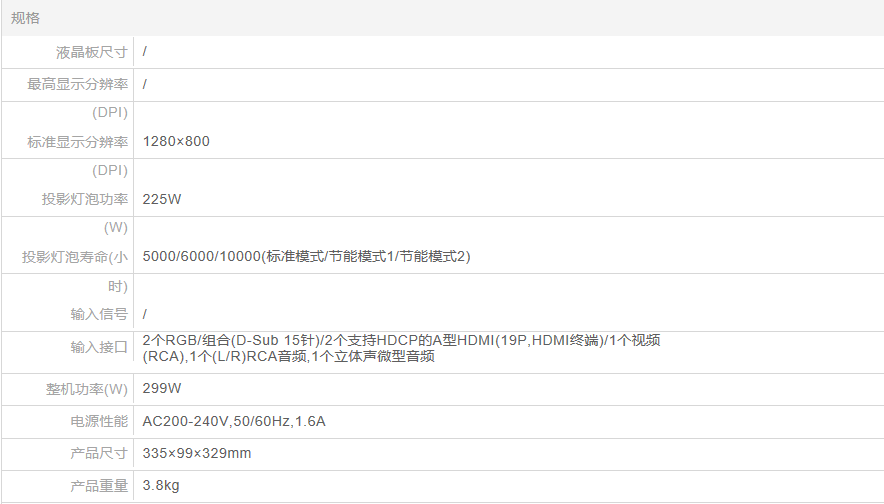Select the 整机功率(W) label
This screenshot has height=504, width=884.
(87, 390)
